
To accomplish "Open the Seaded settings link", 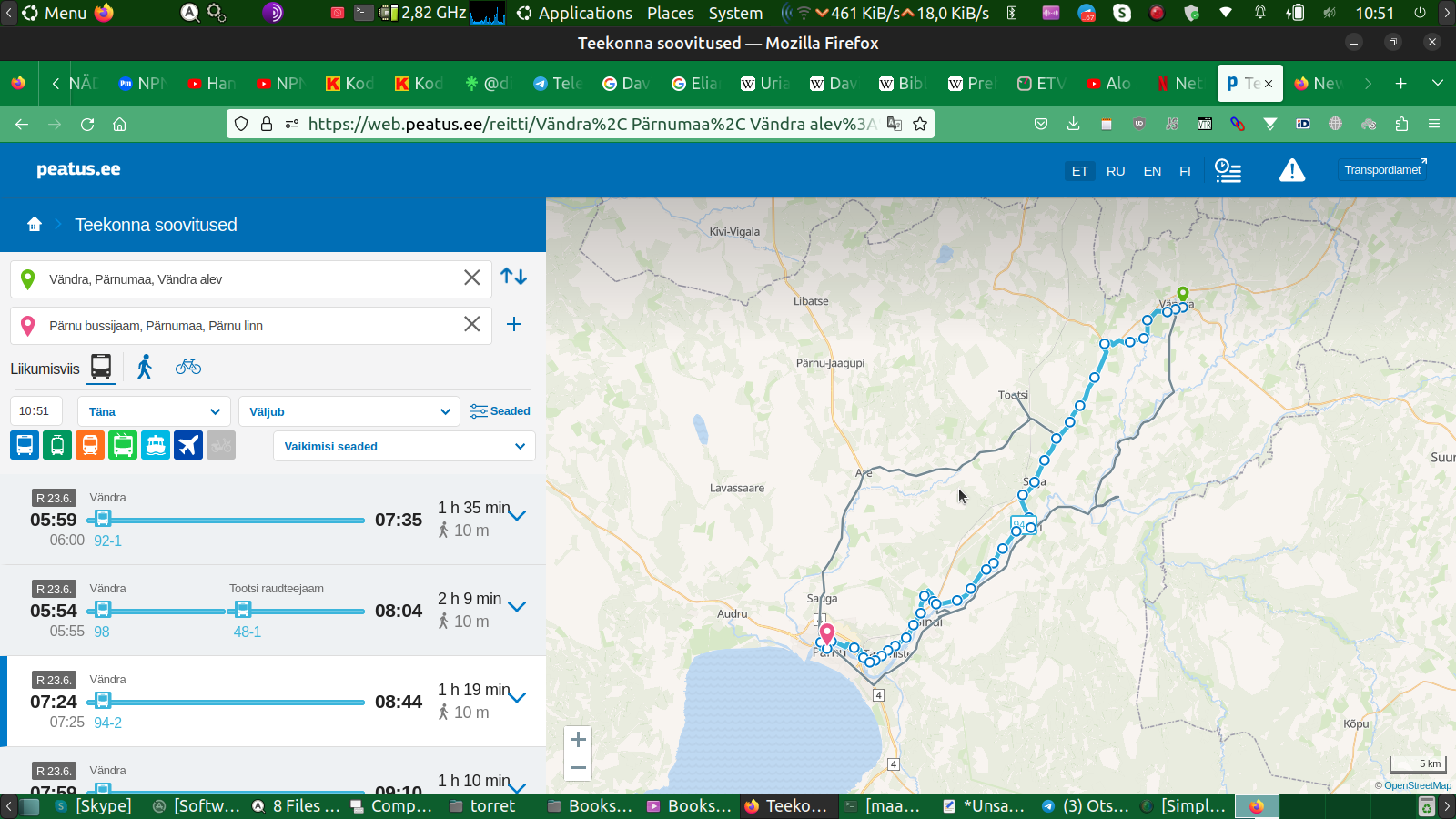I will [x=500, y=411].
